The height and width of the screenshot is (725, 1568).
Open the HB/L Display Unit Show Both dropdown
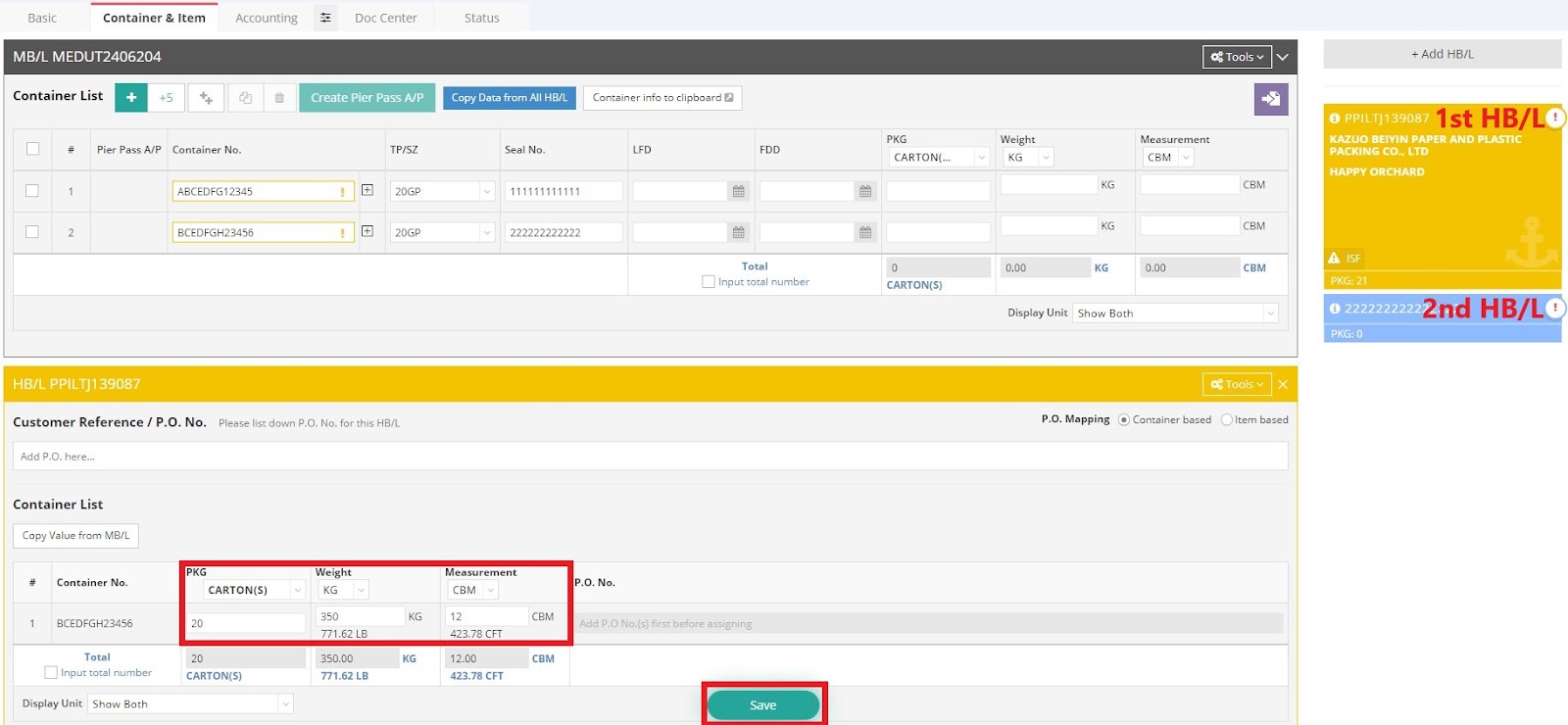(x=191, y=704)
